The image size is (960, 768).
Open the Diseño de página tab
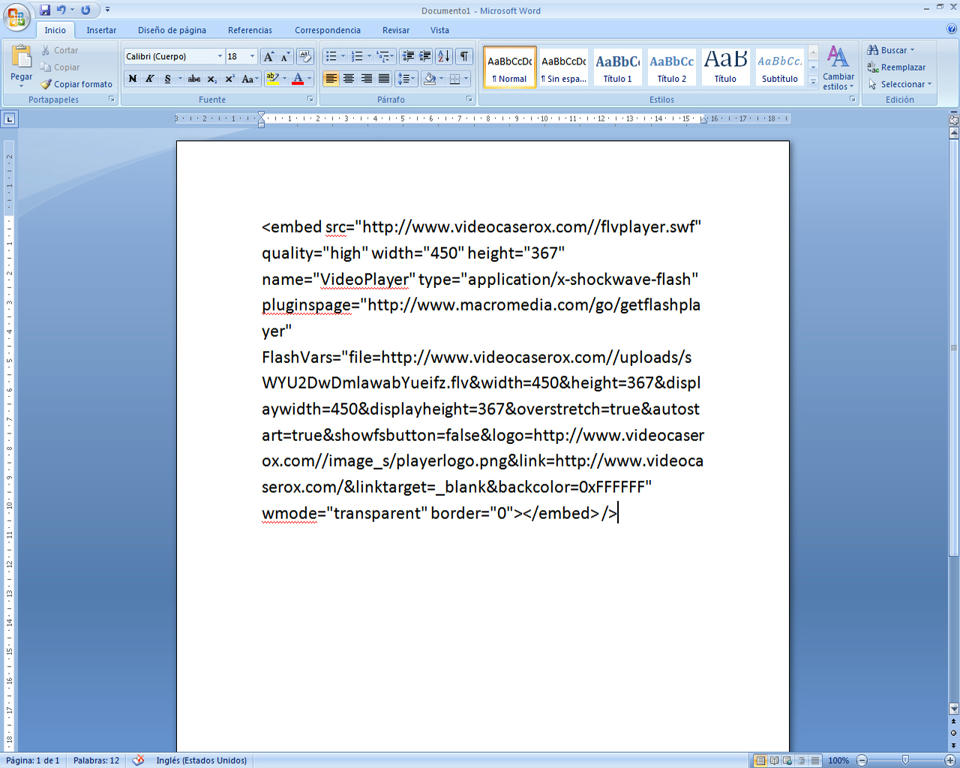[x=172, y=30]
